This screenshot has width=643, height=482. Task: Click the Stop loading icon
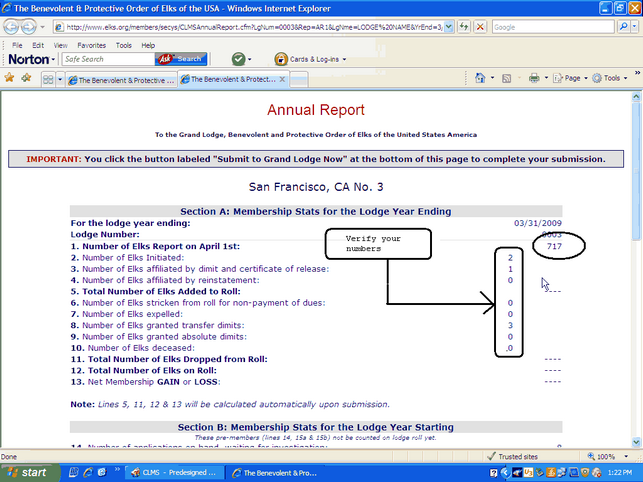tap(478, 27)
